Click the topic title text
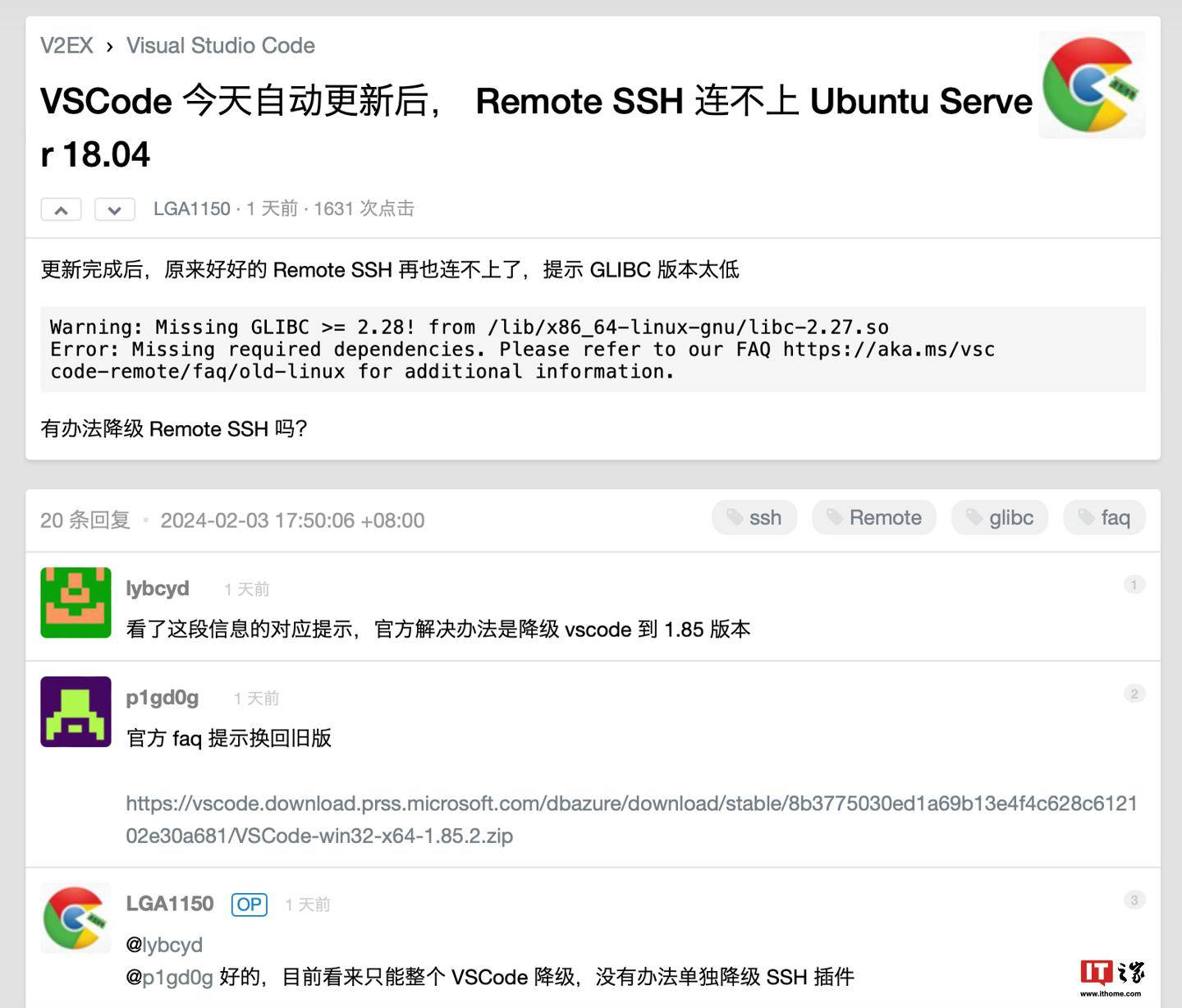Viewport: 1182px width, 1008px height. coord(536,127)
